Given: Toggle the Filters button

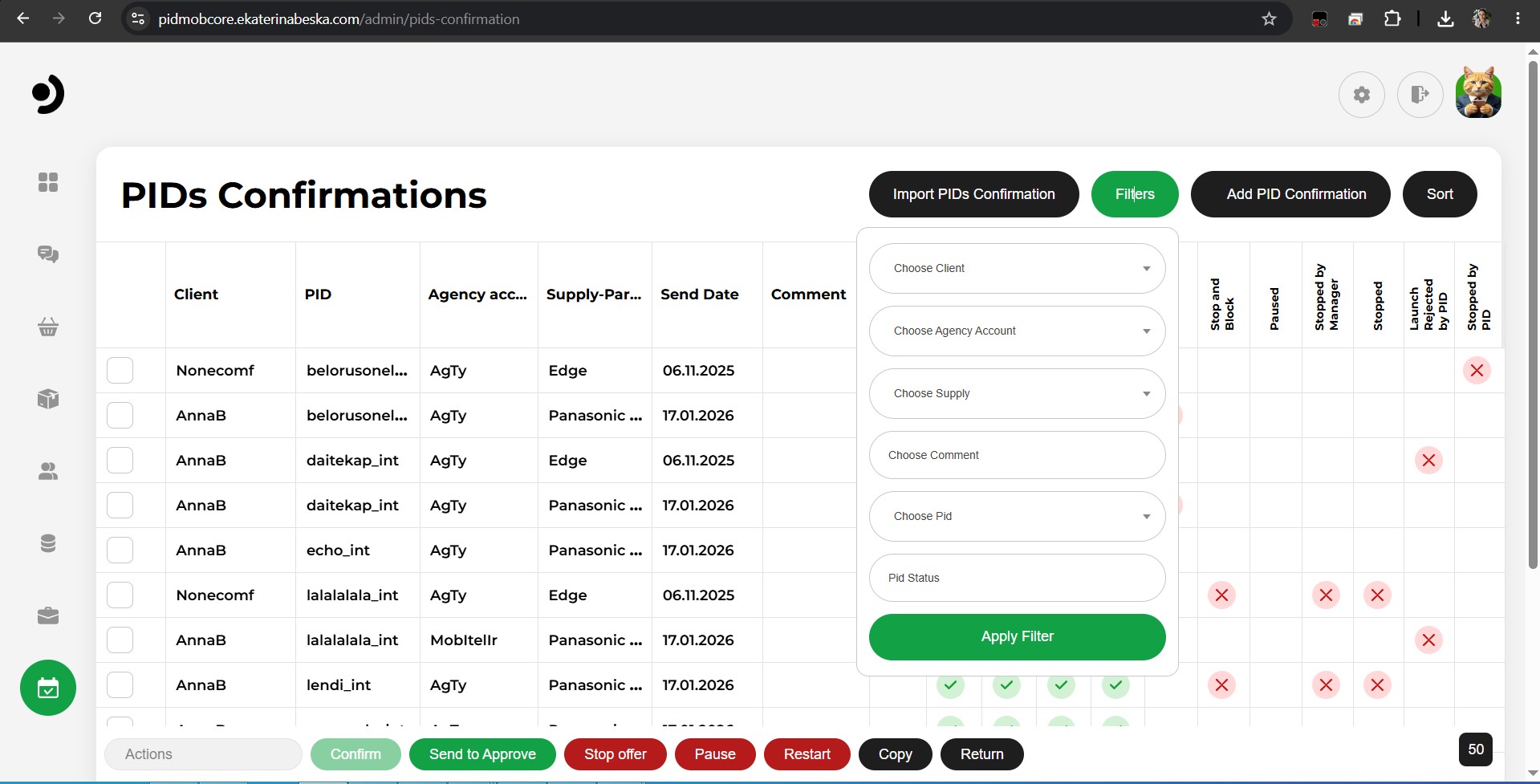Looking at the screenshot, I should [x=1135, y=194].
